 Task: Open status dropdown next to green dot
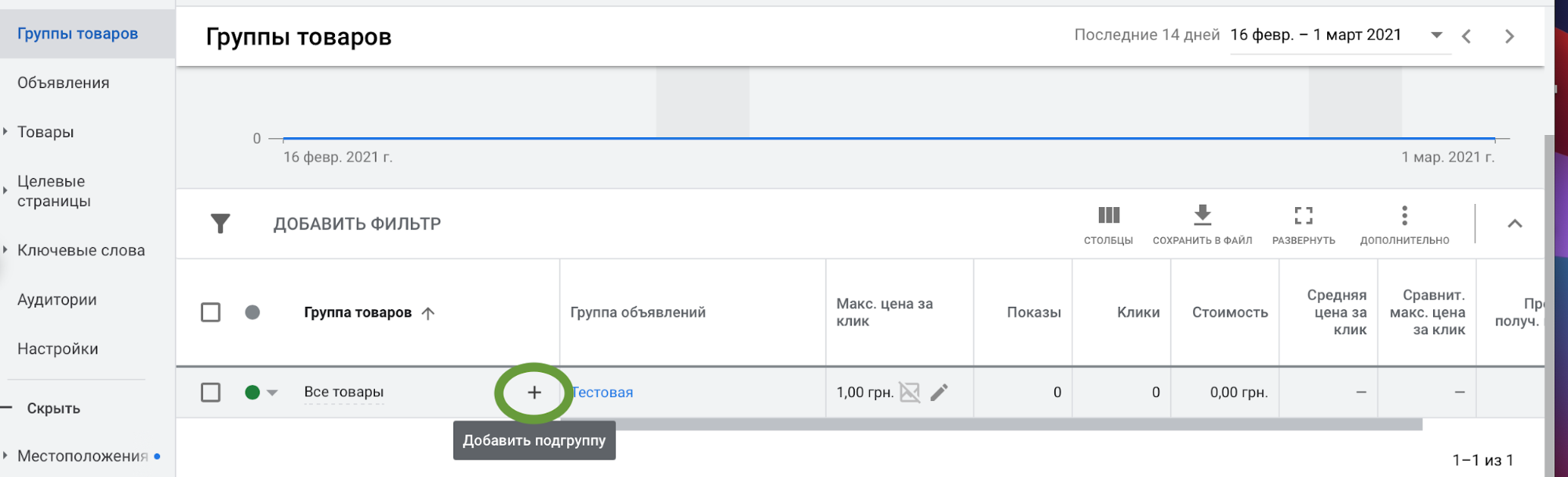[x=272, y=392]
